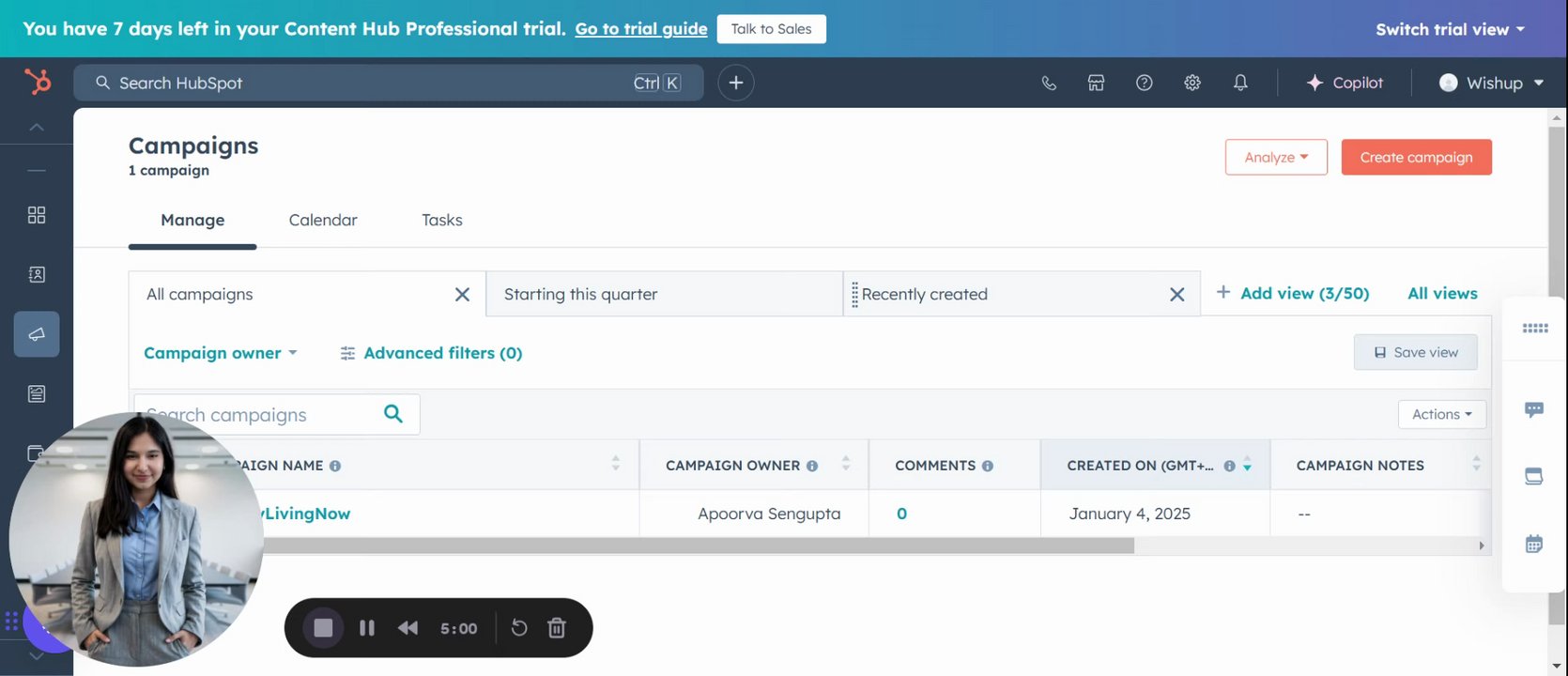Open the help question mark icon

[x=1144, y=83]
